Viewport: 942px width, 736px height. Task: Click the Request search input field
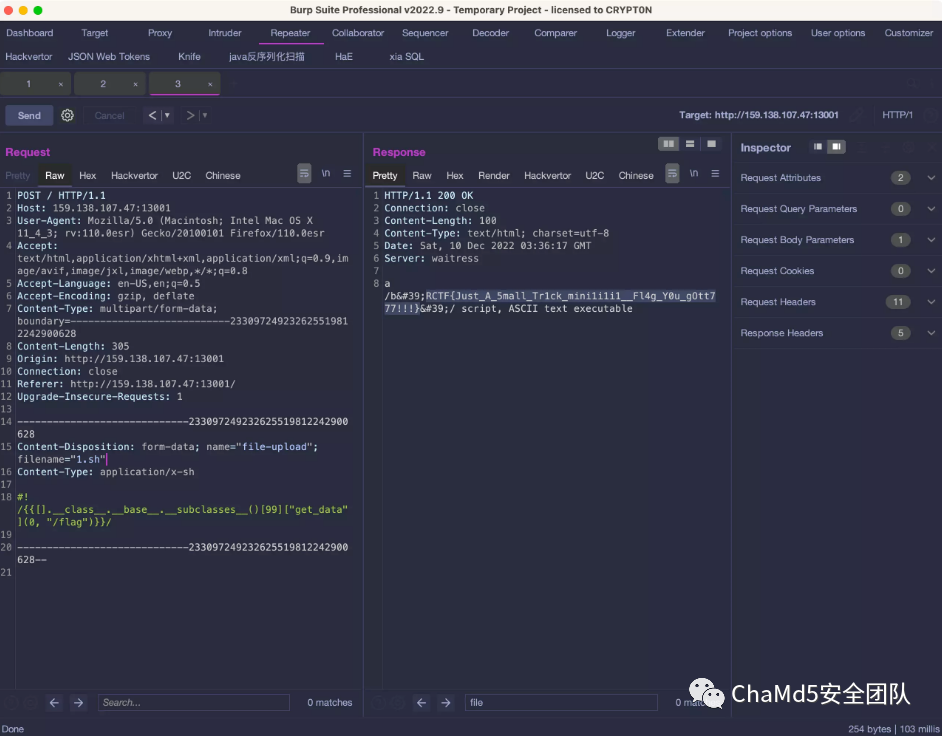pos(193,702)
